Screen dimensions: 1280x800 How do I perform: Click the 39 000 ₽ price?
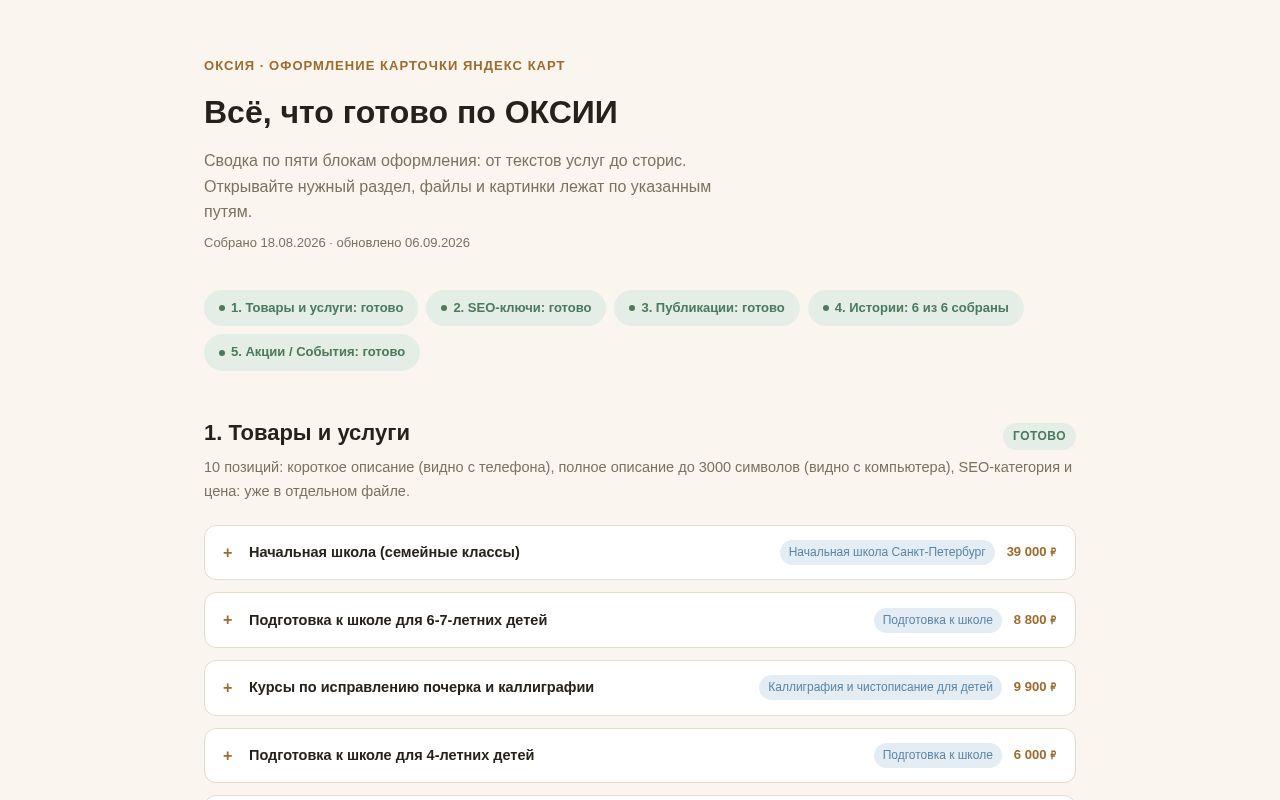1031,552
